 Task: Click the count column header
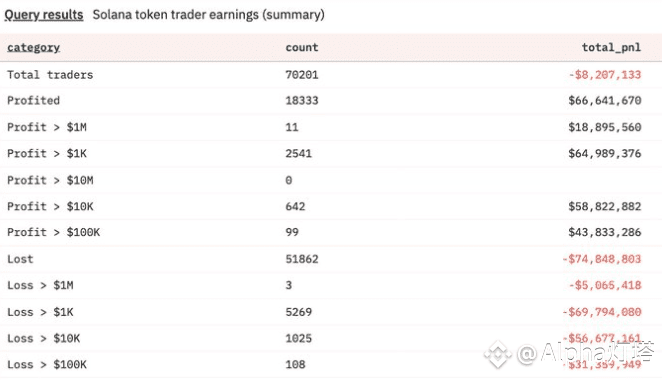[x=301, y=47]
